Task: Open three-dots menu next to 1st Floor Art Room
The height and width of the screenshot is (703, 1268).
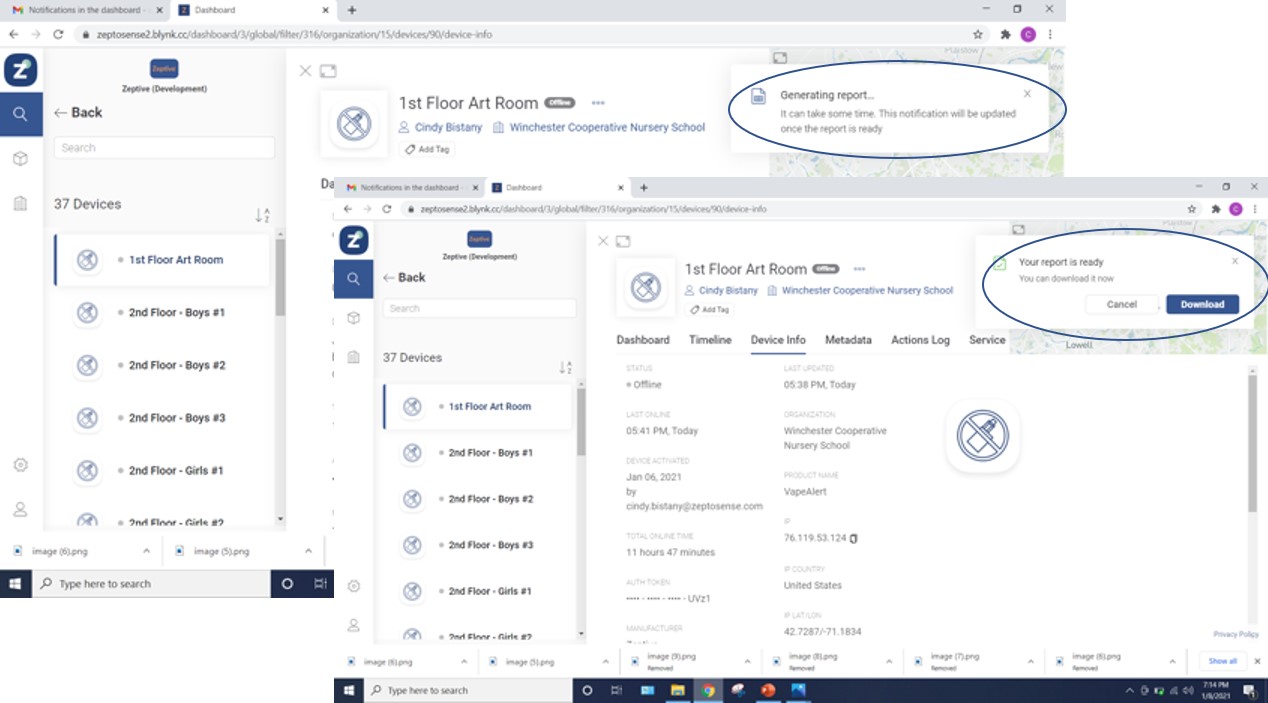Action: tap(858, 269)
